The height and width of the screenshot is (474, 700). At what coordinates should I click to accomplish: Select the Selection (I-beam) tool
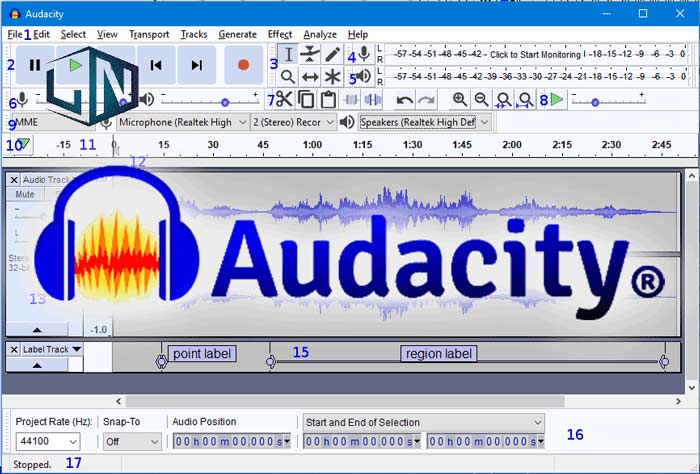(288, 54)
